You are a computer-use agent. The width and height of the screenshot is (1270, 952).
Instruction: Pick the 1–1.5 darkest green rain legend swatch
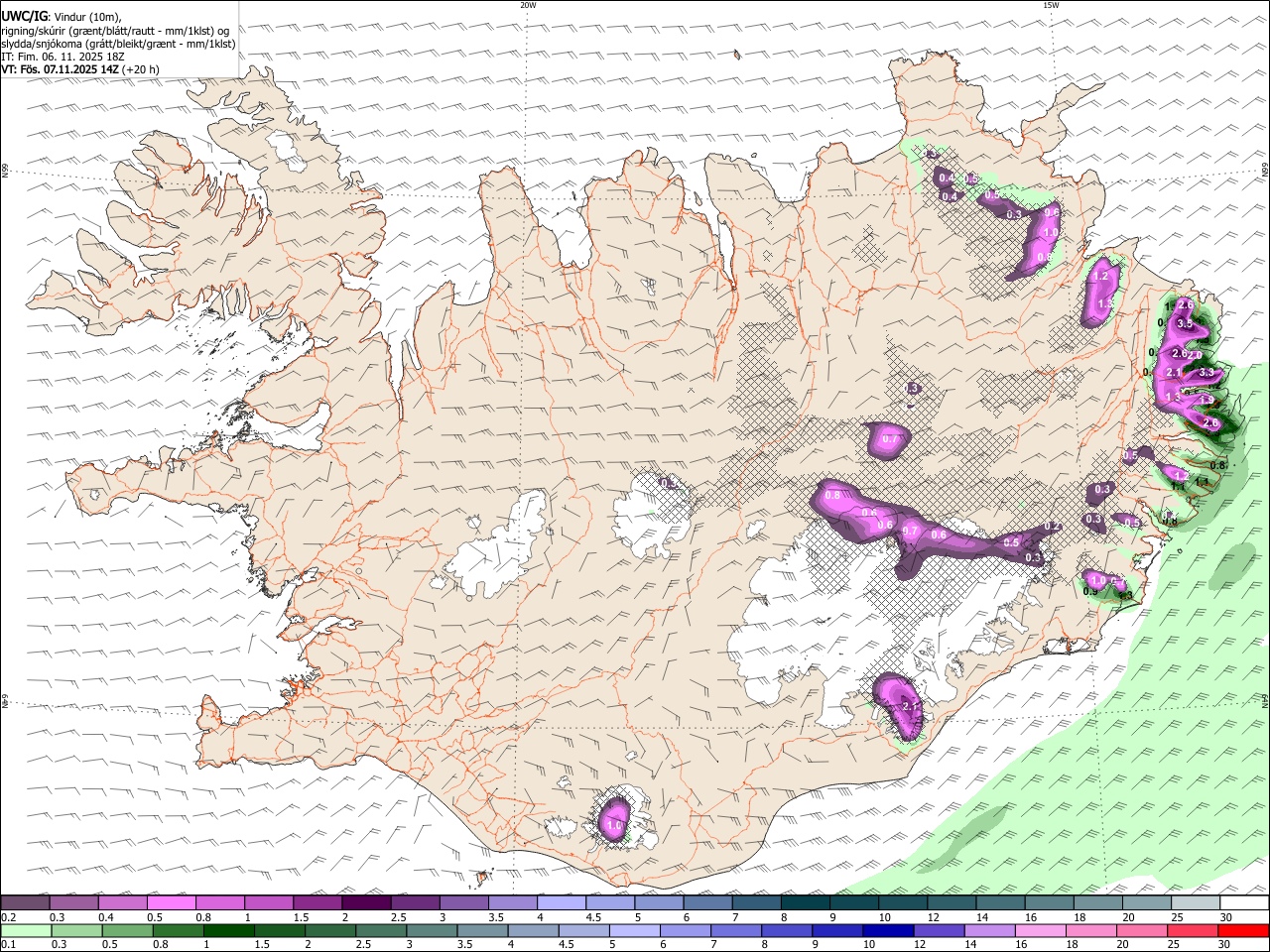pos(229,930)
